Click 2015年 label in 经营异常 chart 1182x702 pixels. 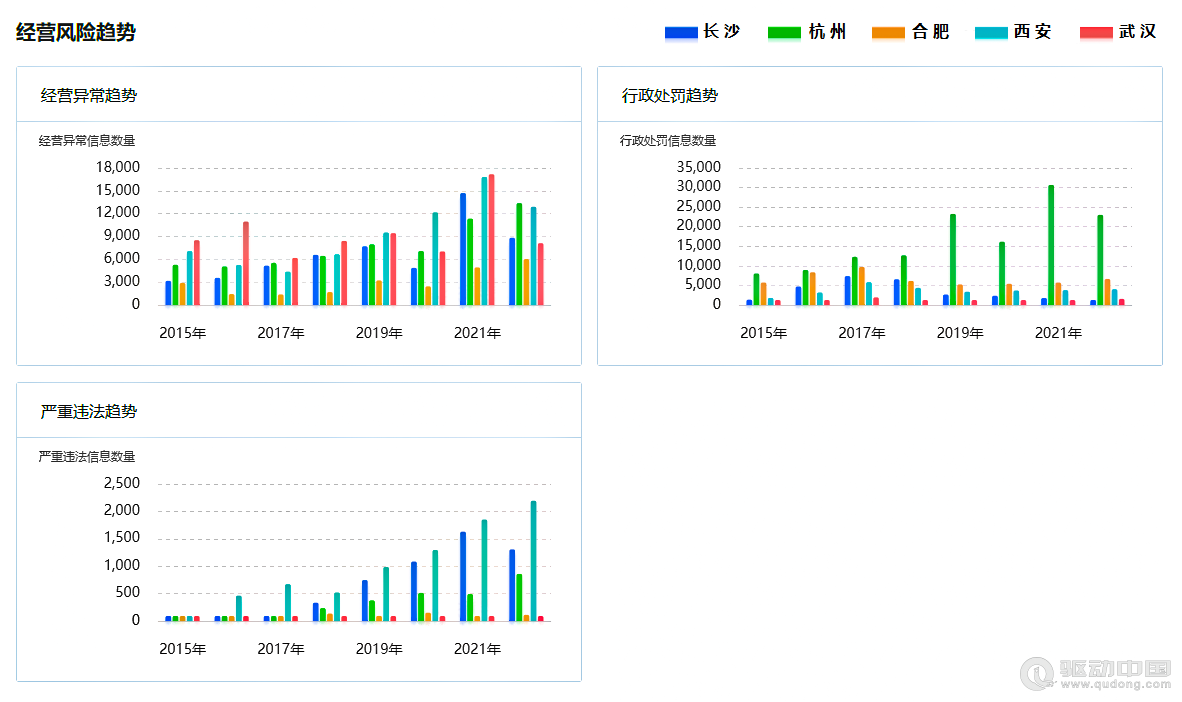pos(182,333)
